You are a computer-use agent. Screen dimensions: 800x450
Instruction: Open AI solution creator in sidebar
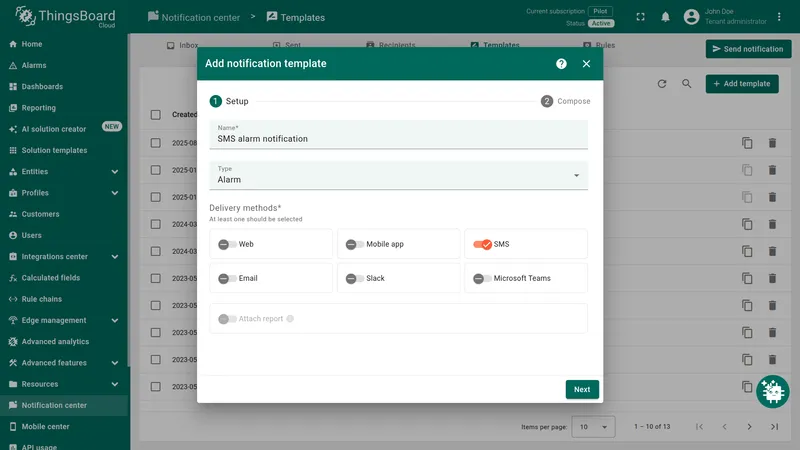click(x=54, y=129)
